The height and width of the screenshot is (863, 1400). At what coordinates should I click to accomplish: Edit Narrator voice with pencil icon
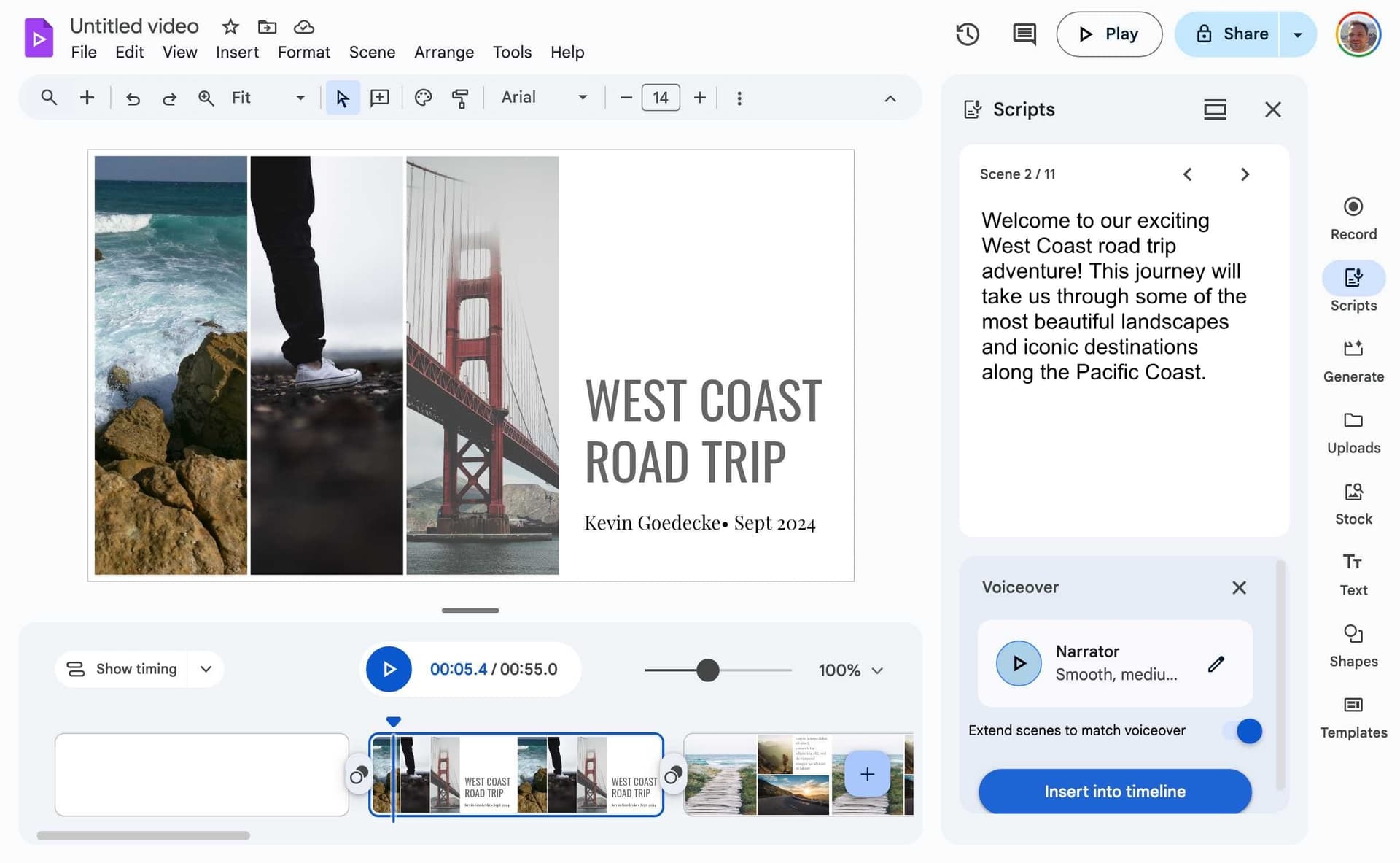coord(1216,663)
